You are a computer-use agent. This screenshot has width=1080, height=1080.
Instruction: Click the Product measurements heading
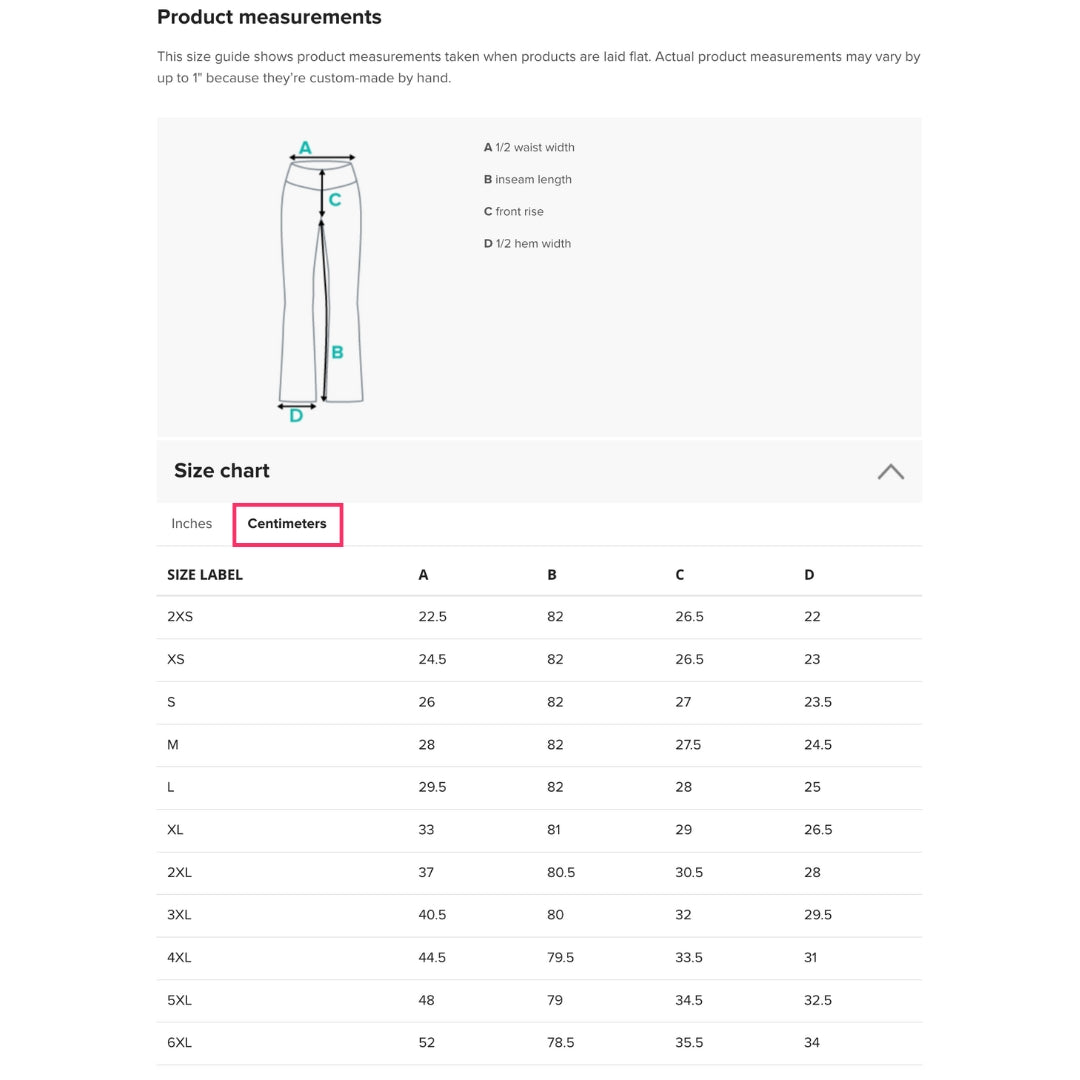tap(269, 17)
